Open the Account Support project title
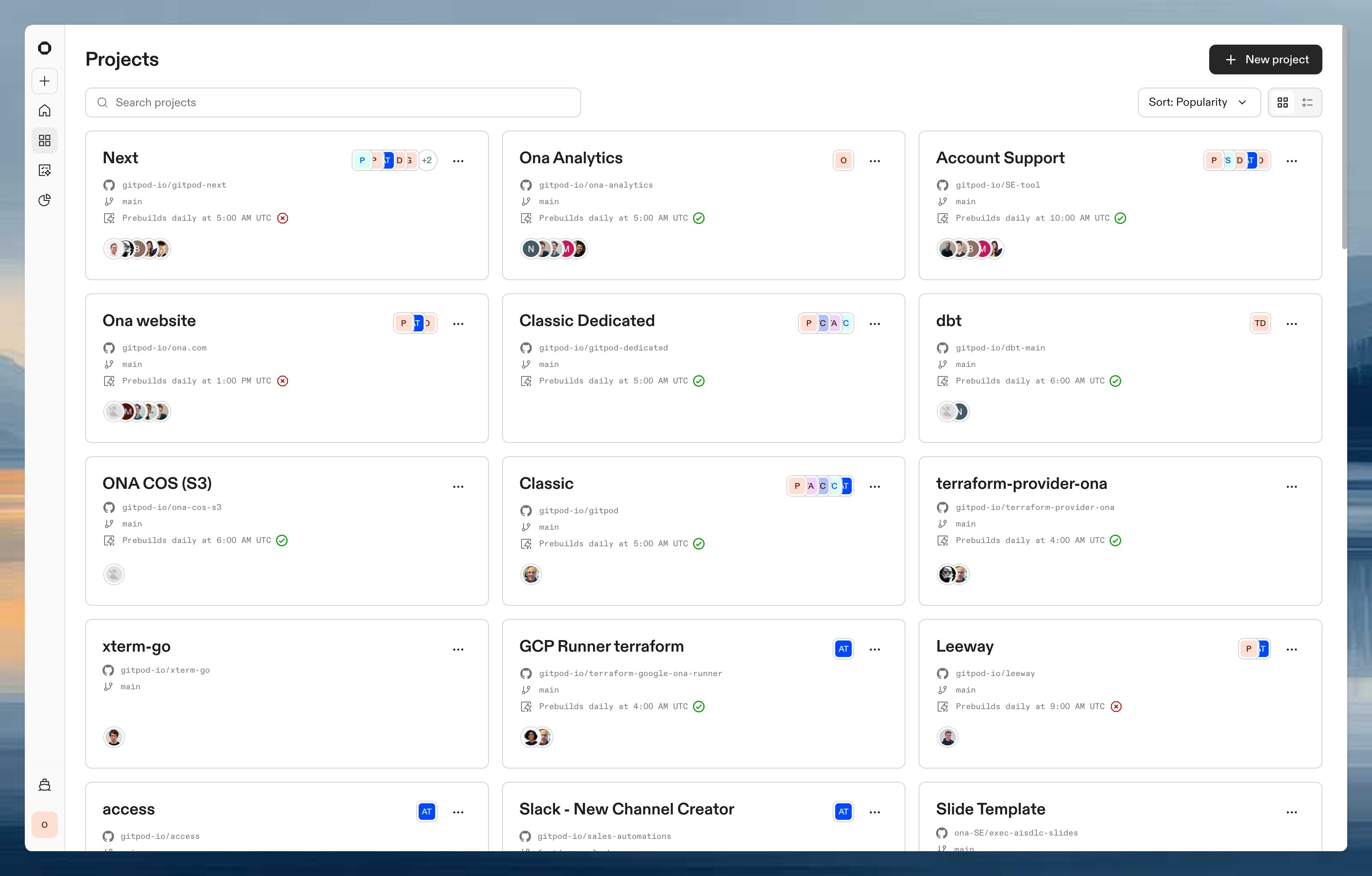The width and height of the screenshot is (1372, 876). pos(1000,158)
